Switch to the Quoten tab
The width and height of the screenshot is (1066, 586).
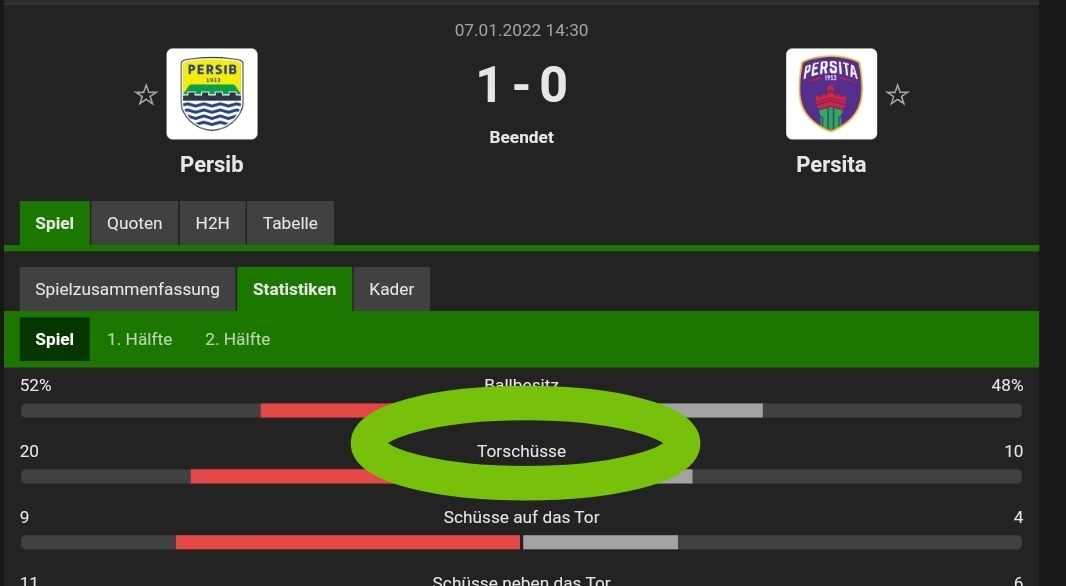click(135, 223)
